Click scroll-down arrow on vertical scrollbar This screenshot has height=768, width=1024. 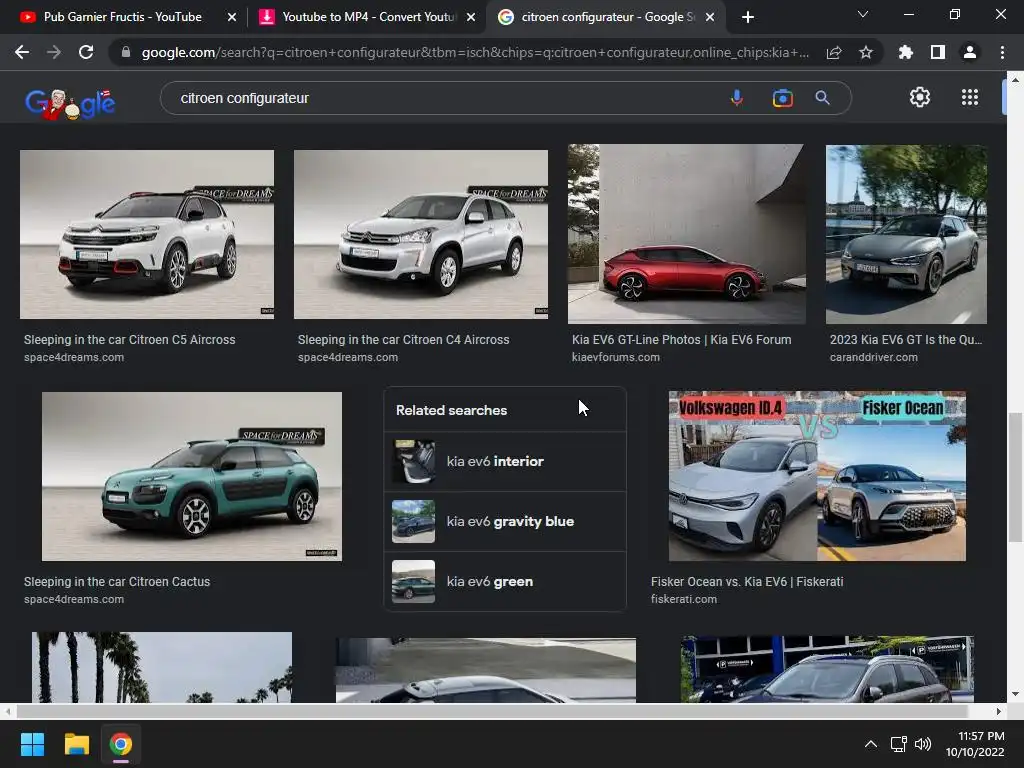1015,694
